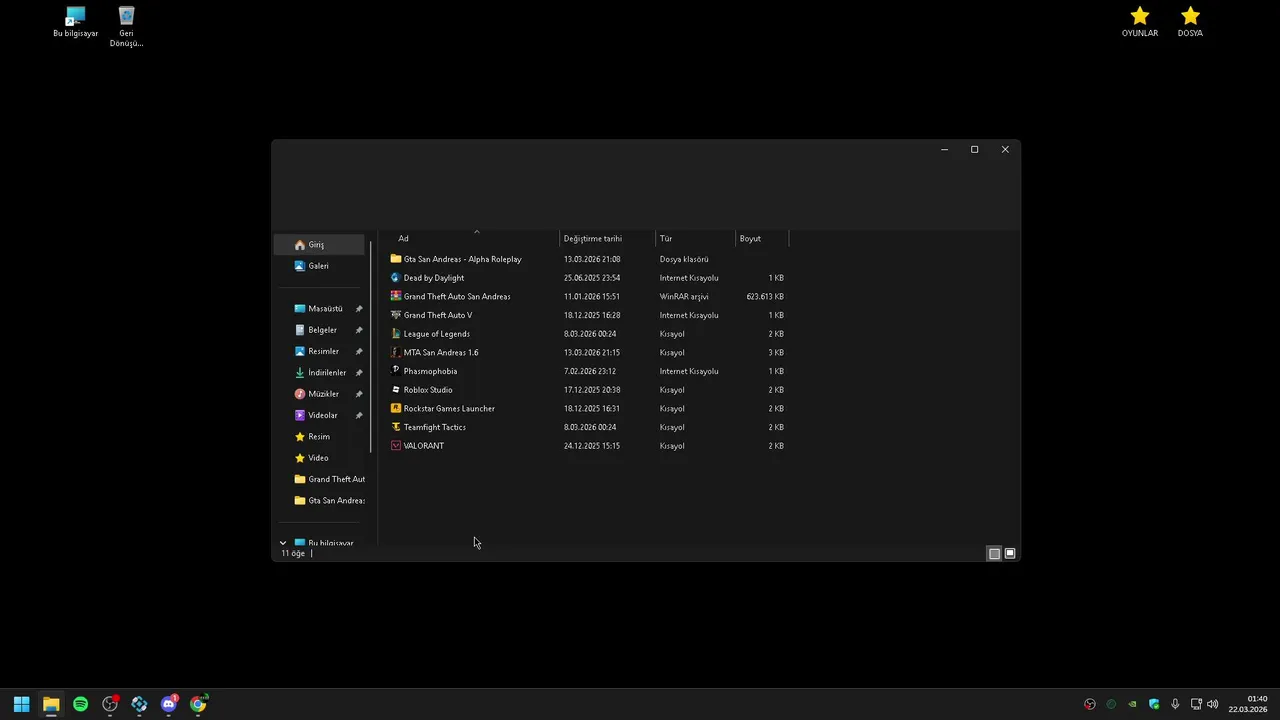Click the navigation pane scrollbar
Viewport: 1280px width, 720px height.
(x=371, y=346)
